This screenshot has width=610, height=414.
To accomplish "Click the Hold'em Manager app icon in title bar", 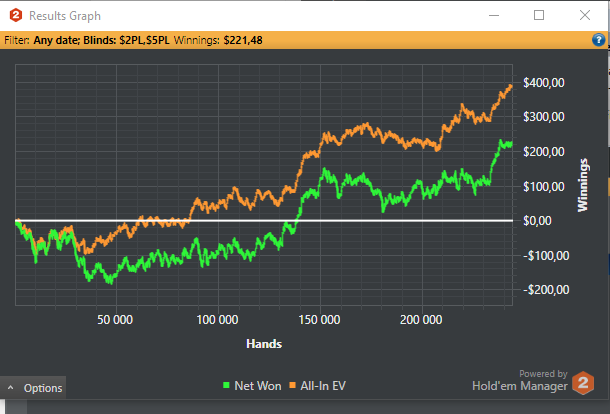I will pyautogui.click(x=16, y=16).
